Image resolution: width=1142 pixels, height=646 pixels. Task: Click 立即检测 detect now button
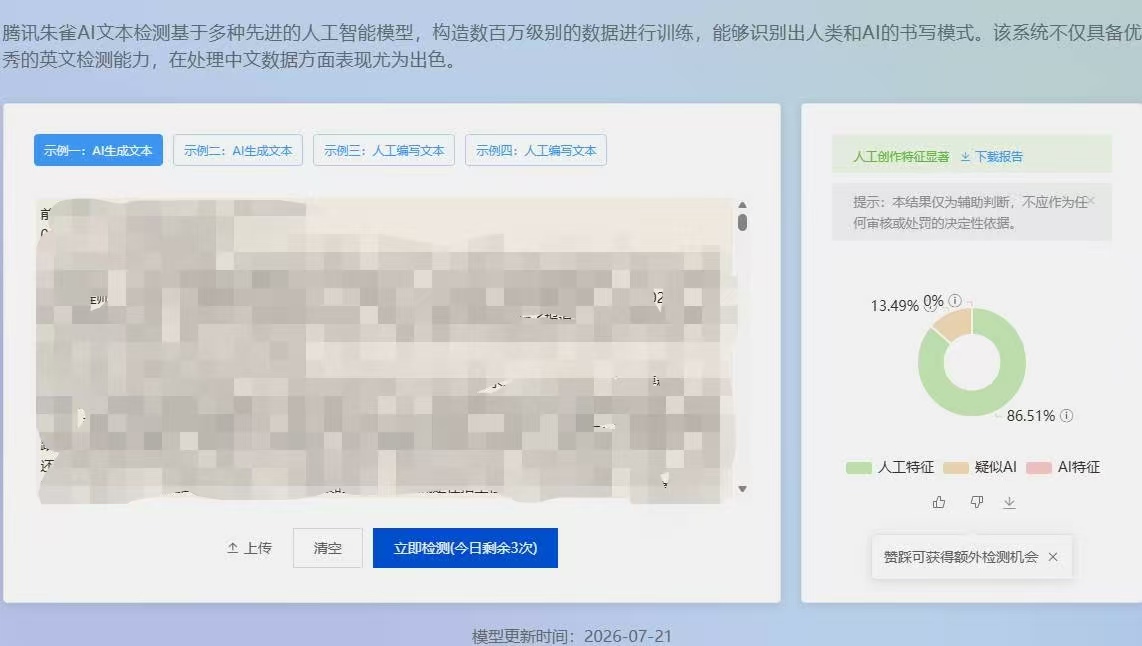465,548
